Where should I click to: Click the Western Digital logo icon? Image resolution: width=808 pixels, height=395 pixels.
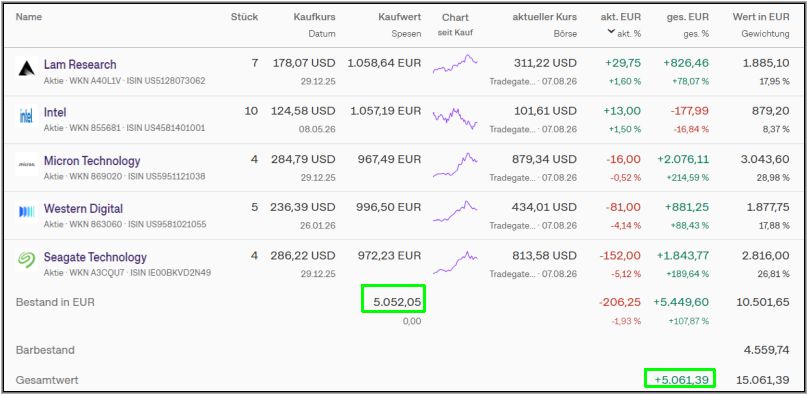coord(26,212)
